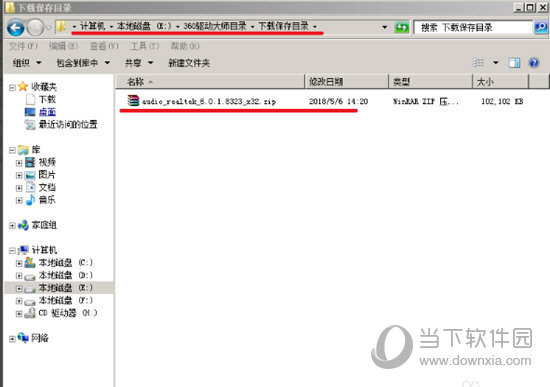Click the 音乐 music note icon

click(31, 200)
